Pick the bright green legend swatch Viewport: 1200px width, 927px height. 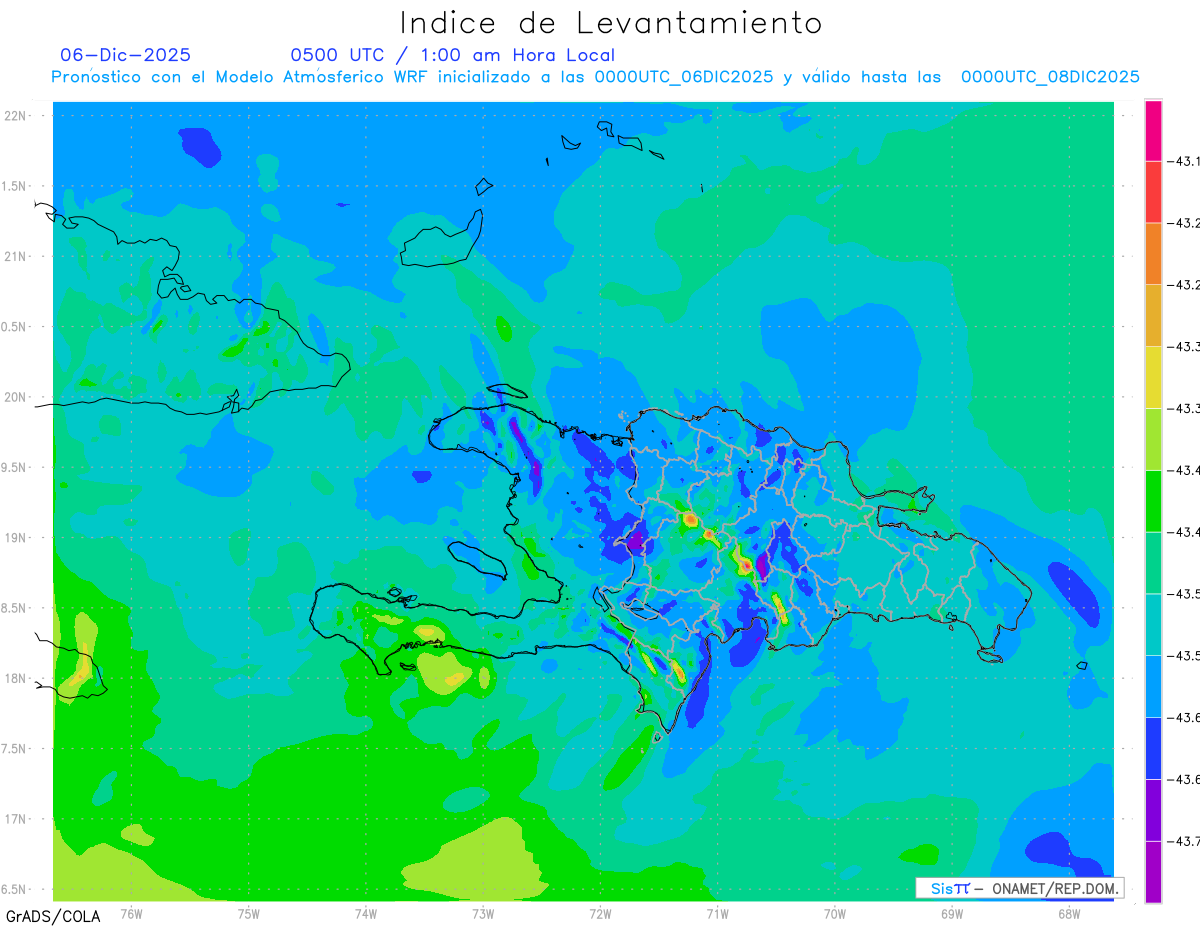pyautogui.click(x=1154, y=501)
